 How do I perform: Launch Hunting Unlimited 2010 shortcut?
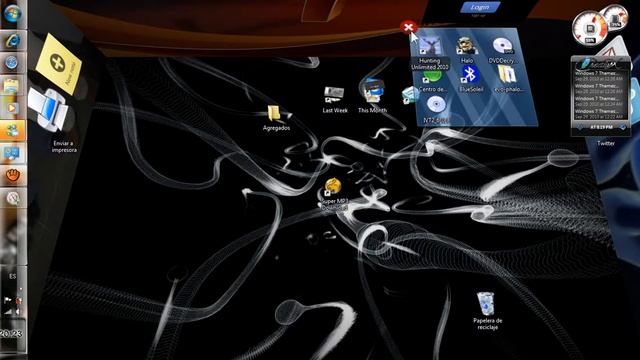coord(429,46)
